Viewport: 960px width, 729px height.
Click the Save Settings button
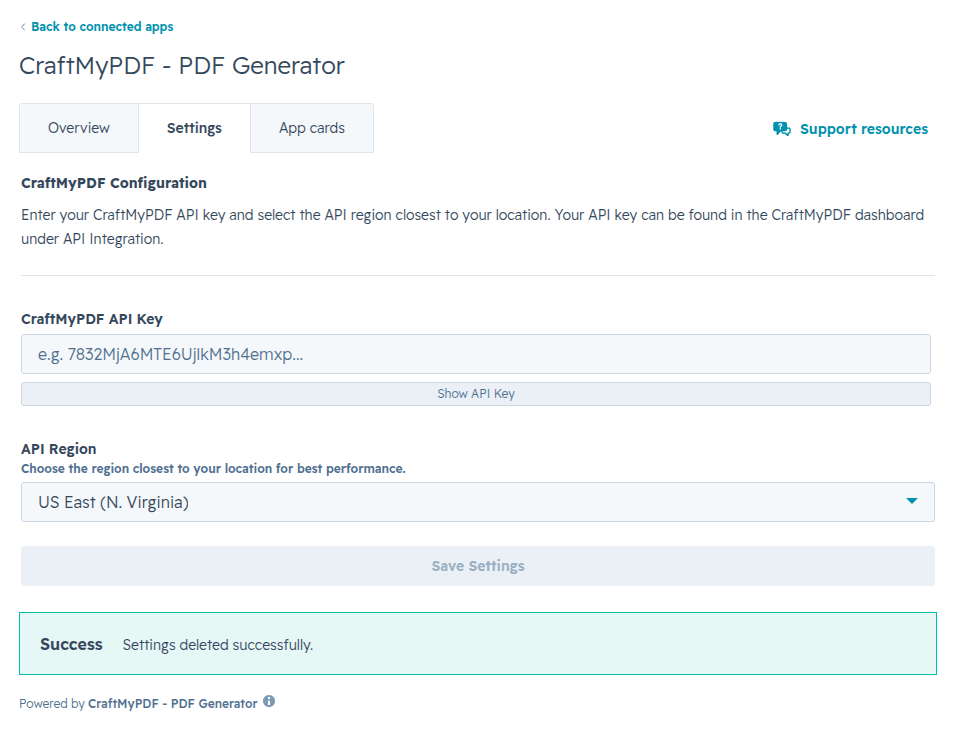click(478, 566)
